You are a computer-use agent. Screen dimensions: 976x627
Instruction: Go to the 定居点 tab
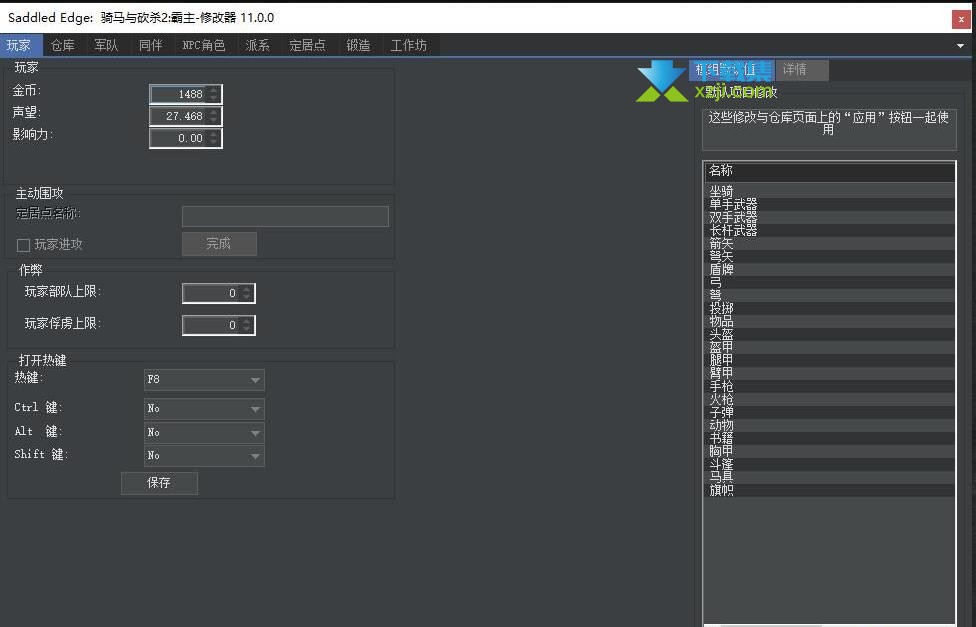pyautogui.click(x=307, y=45)
